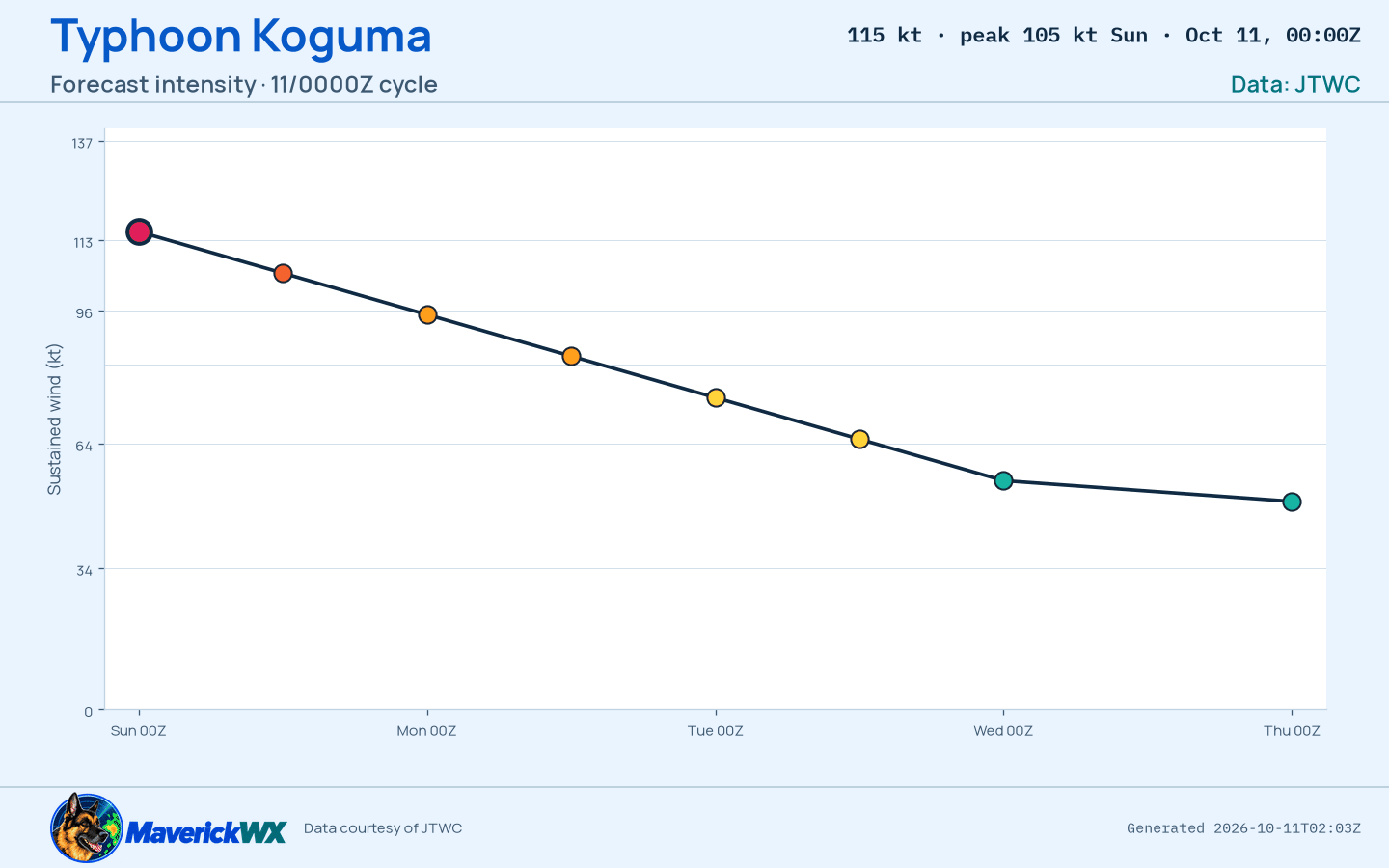Click the 'Generated 2026-10-11T02:03Z' timestamp
This screenshot has height=868, width=1389.
click(1243, 827)
